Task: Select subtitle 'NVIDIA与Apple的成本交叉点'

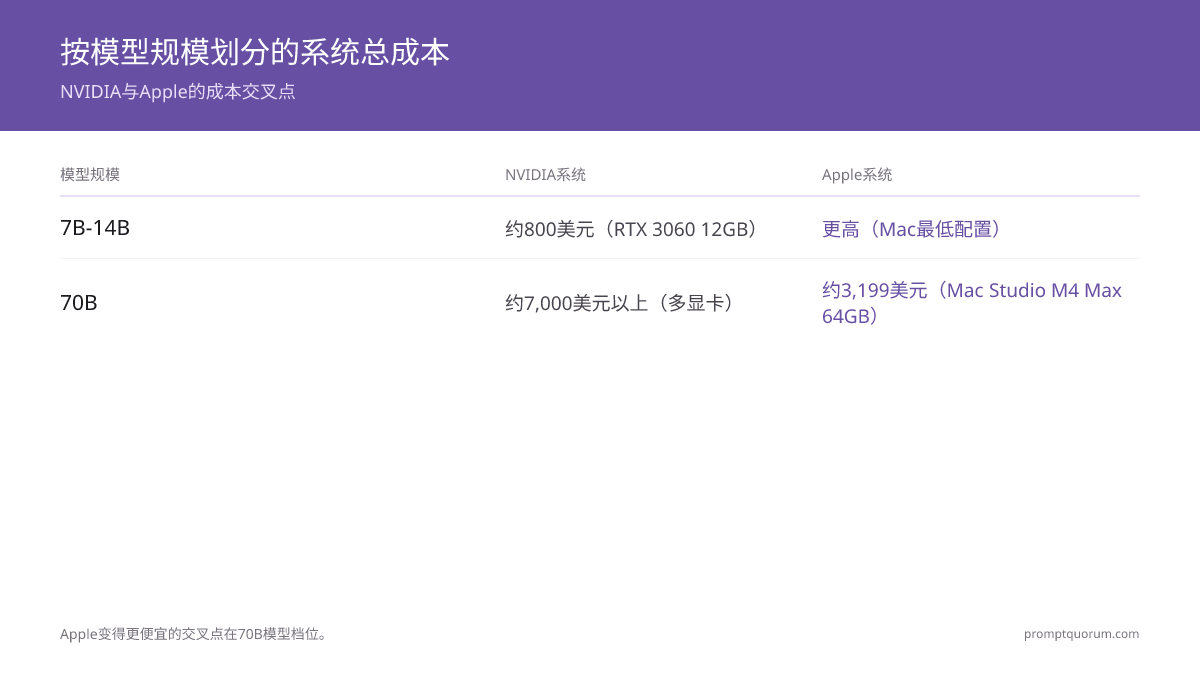Action: point(178,92)
